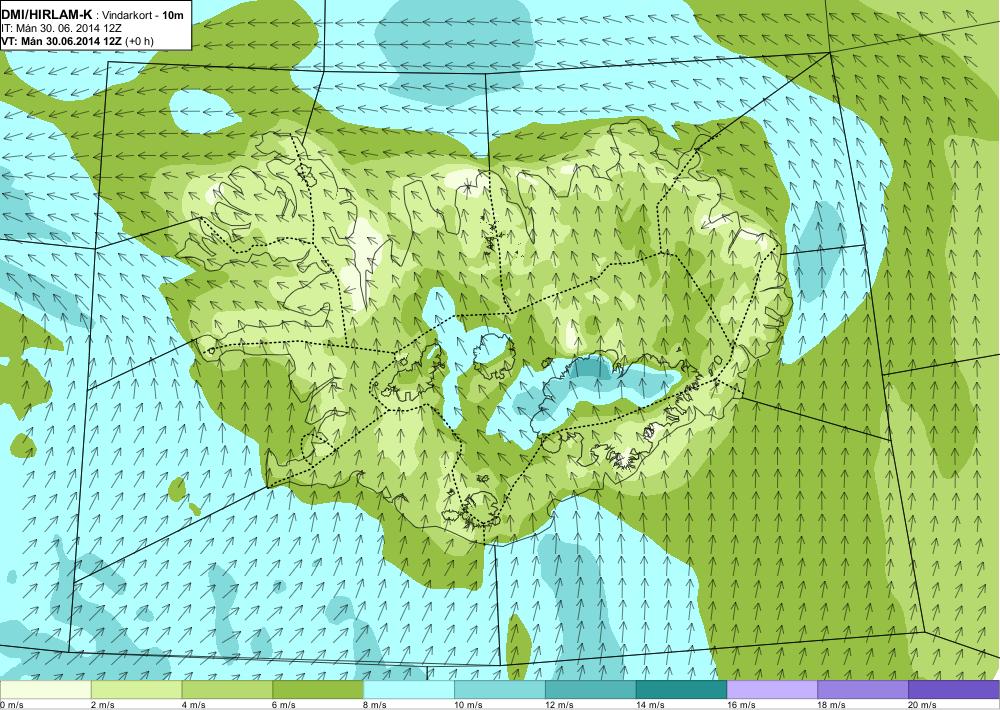The height and width of the screenshot is (710, 1000).
Task: Select the dark teal 14–16 m/s legend swatch
Action: [681, 690]
